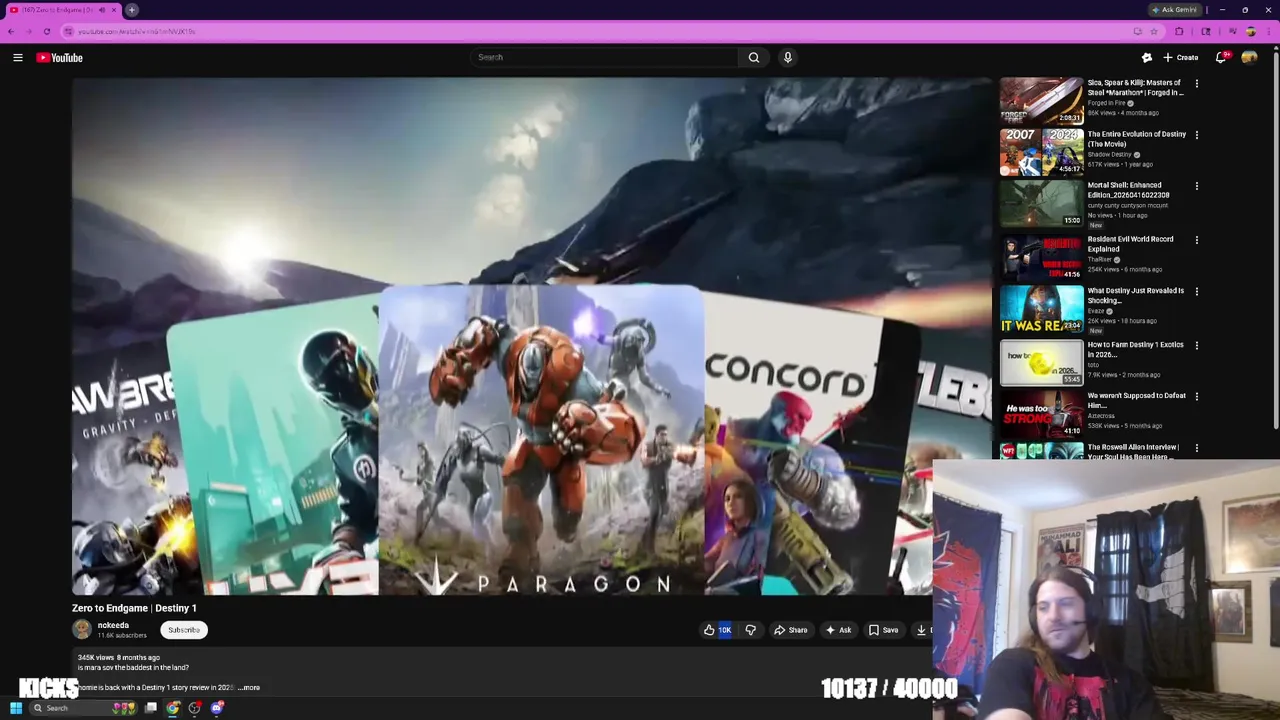Dislike the video with thumbs down
This screenshot has height=720, width=1280.
(x=750, y=630)
